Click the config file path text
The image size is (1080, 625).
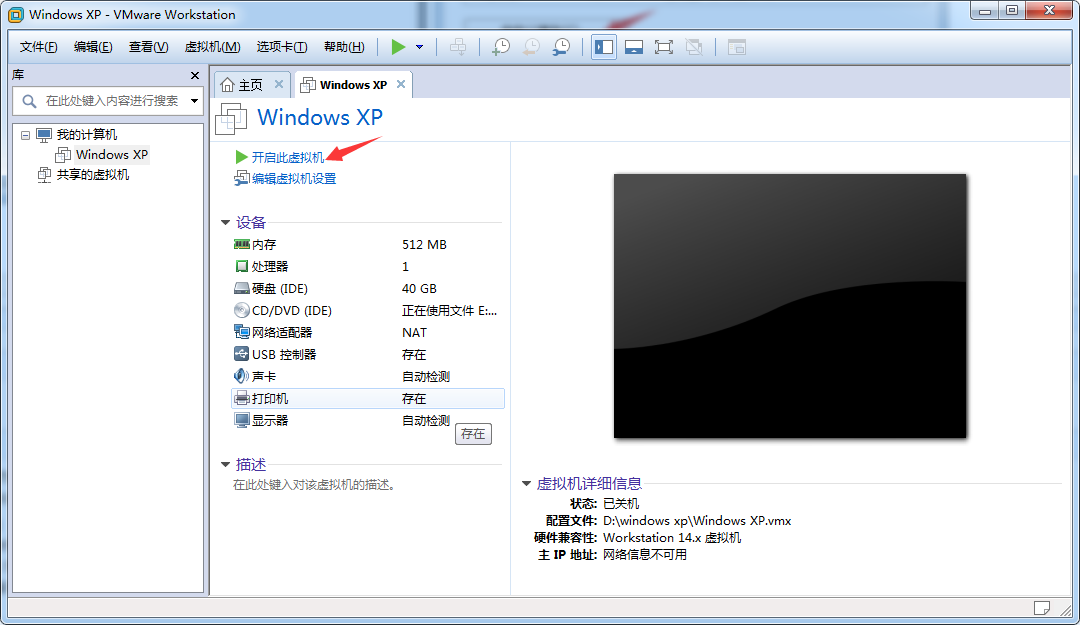697,521
